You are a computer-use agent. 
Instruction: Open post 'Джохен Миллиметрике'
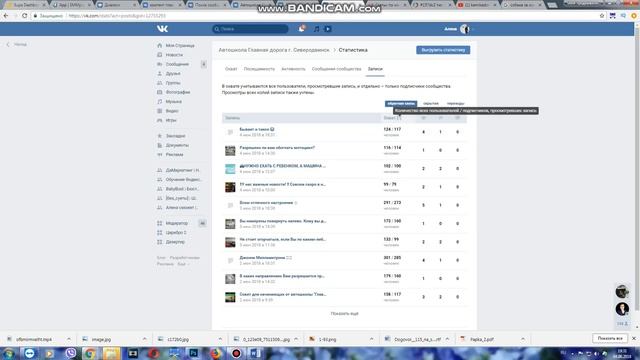point(265,258)
